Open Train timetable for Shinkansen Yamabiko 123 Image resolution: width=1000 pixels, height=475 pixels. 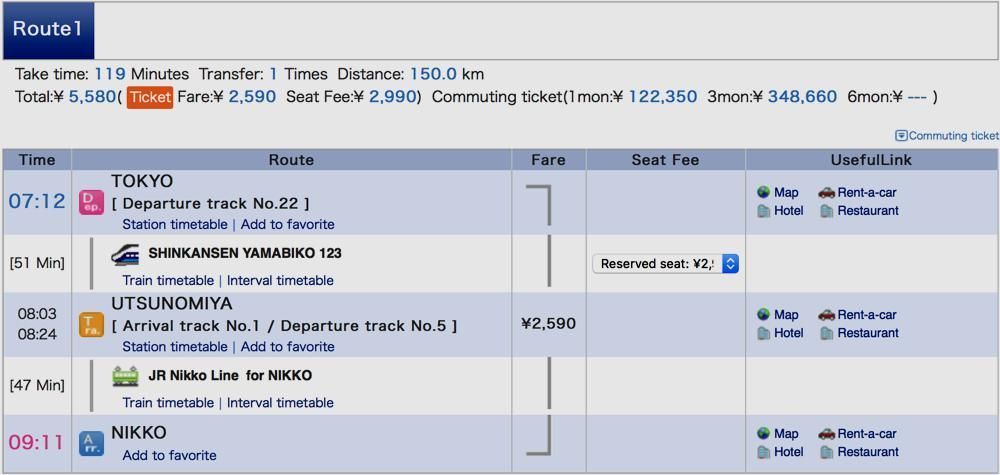[168, 281]
